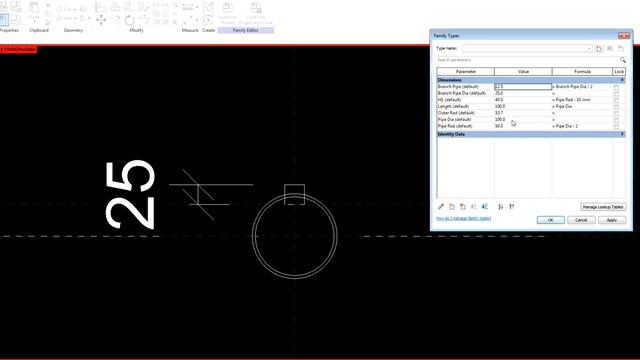Click the Measure panel label in ribbon
The image size is (640, 360).
pos(190,31)
